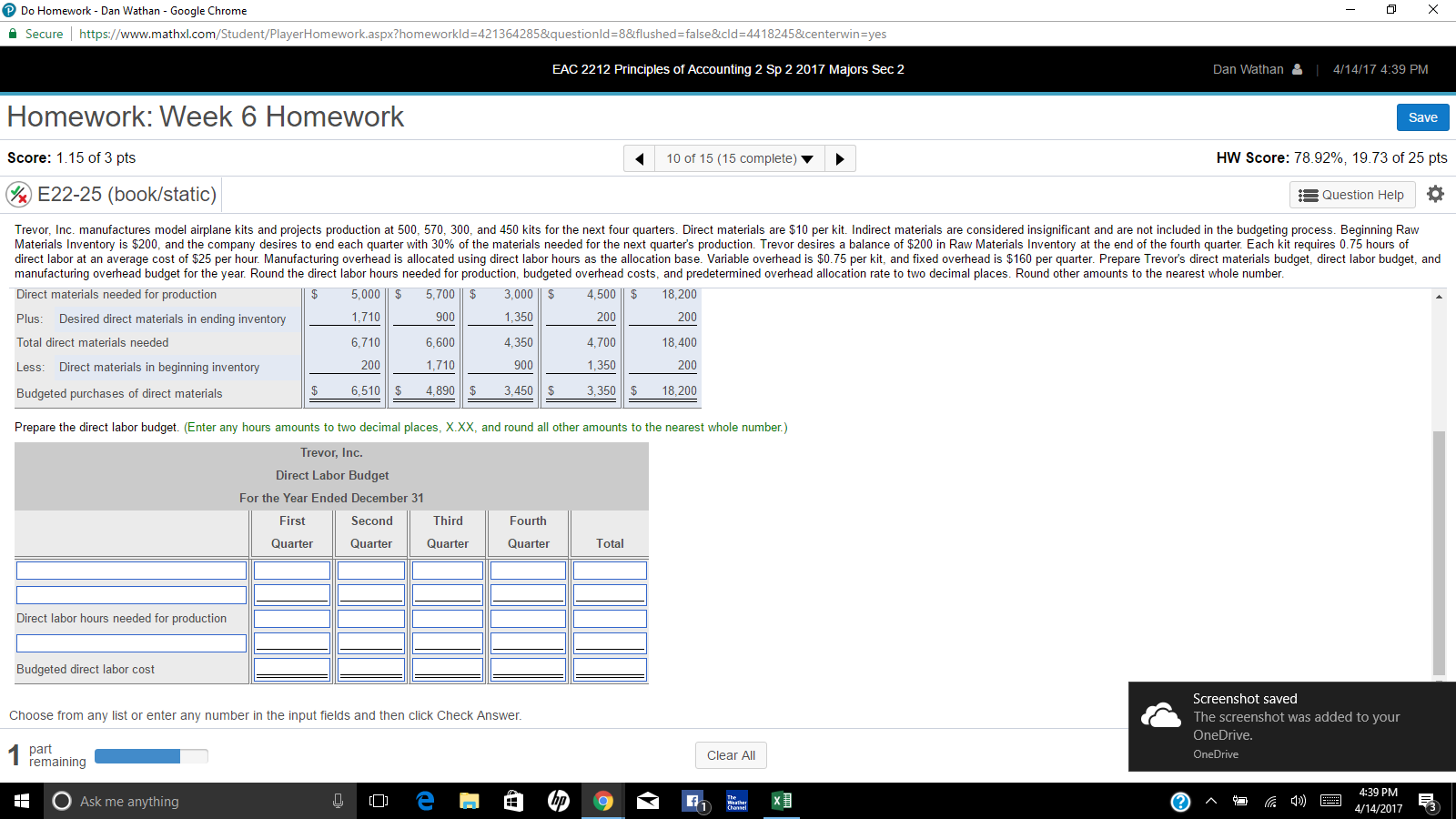Open the Weather Channel app from taskbar
This screenshot has height=819, width=1456.
pos(736,801)
